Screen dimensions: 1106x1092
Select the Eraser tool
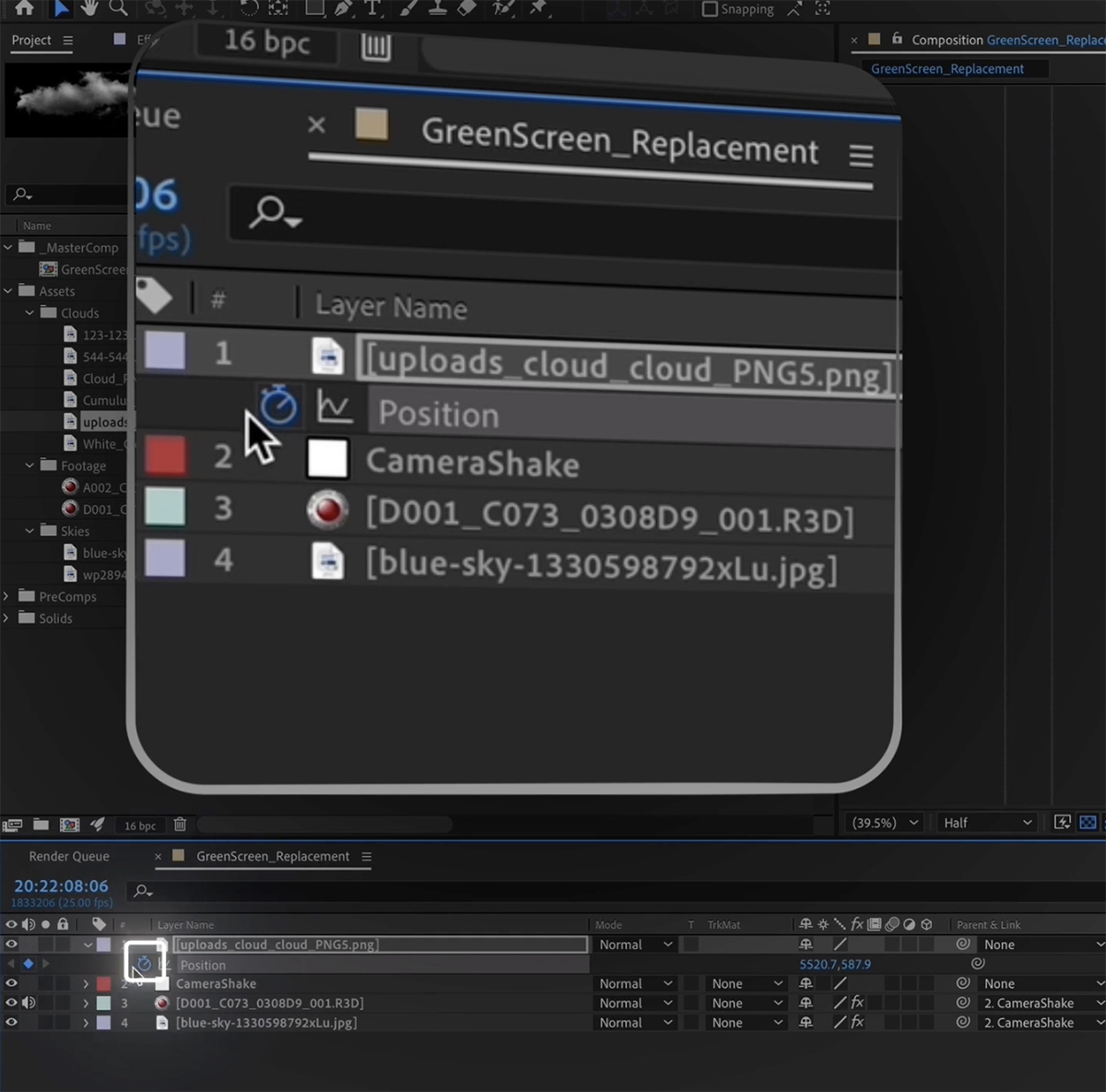tap(467, 8)
